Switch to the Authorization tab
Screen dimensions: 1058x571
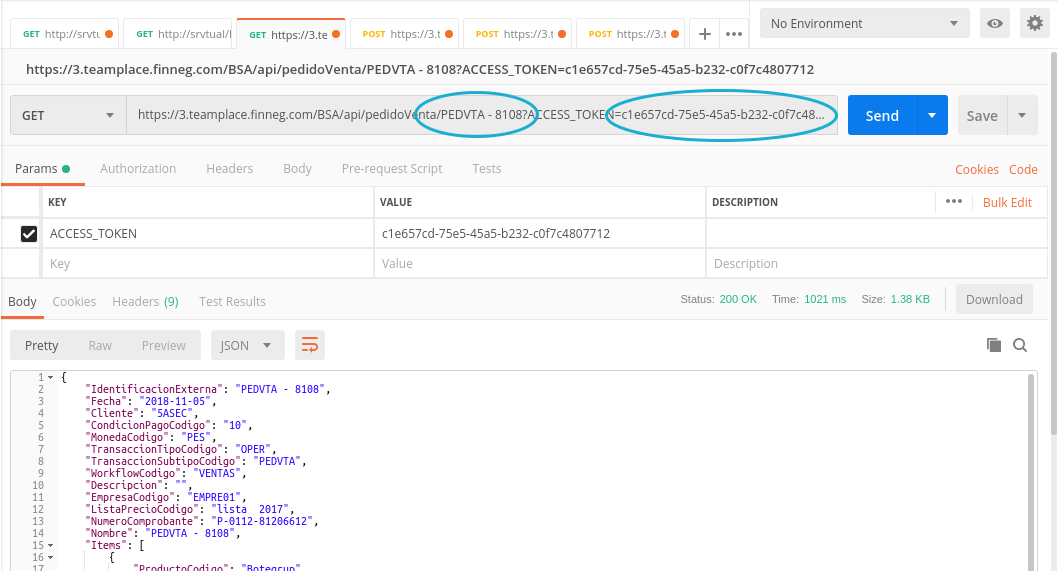pos(138,168)
